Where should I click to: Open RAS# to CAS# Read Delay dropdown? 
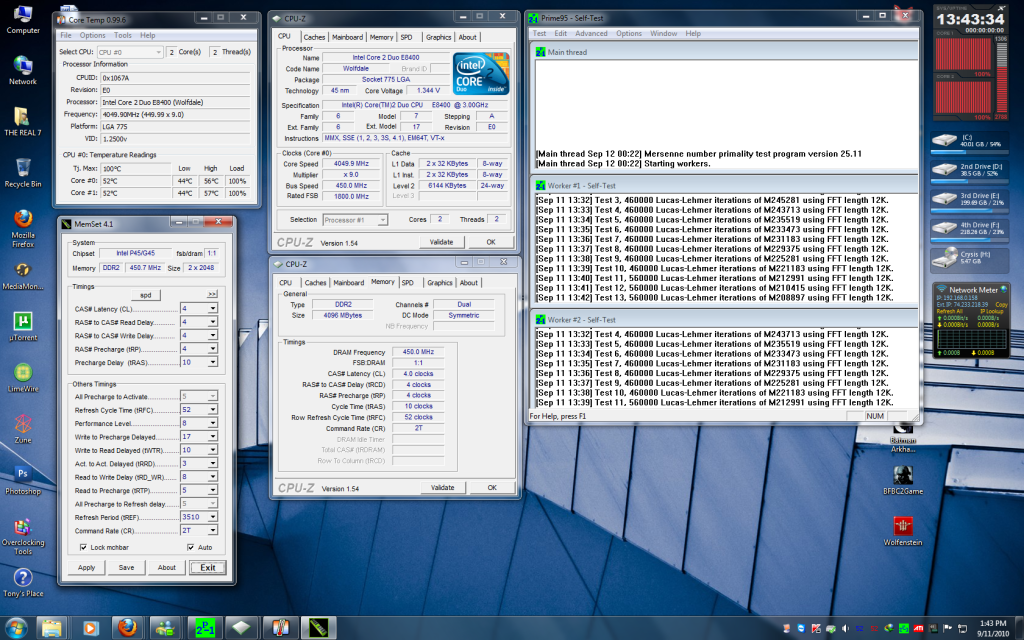point(199,322)
